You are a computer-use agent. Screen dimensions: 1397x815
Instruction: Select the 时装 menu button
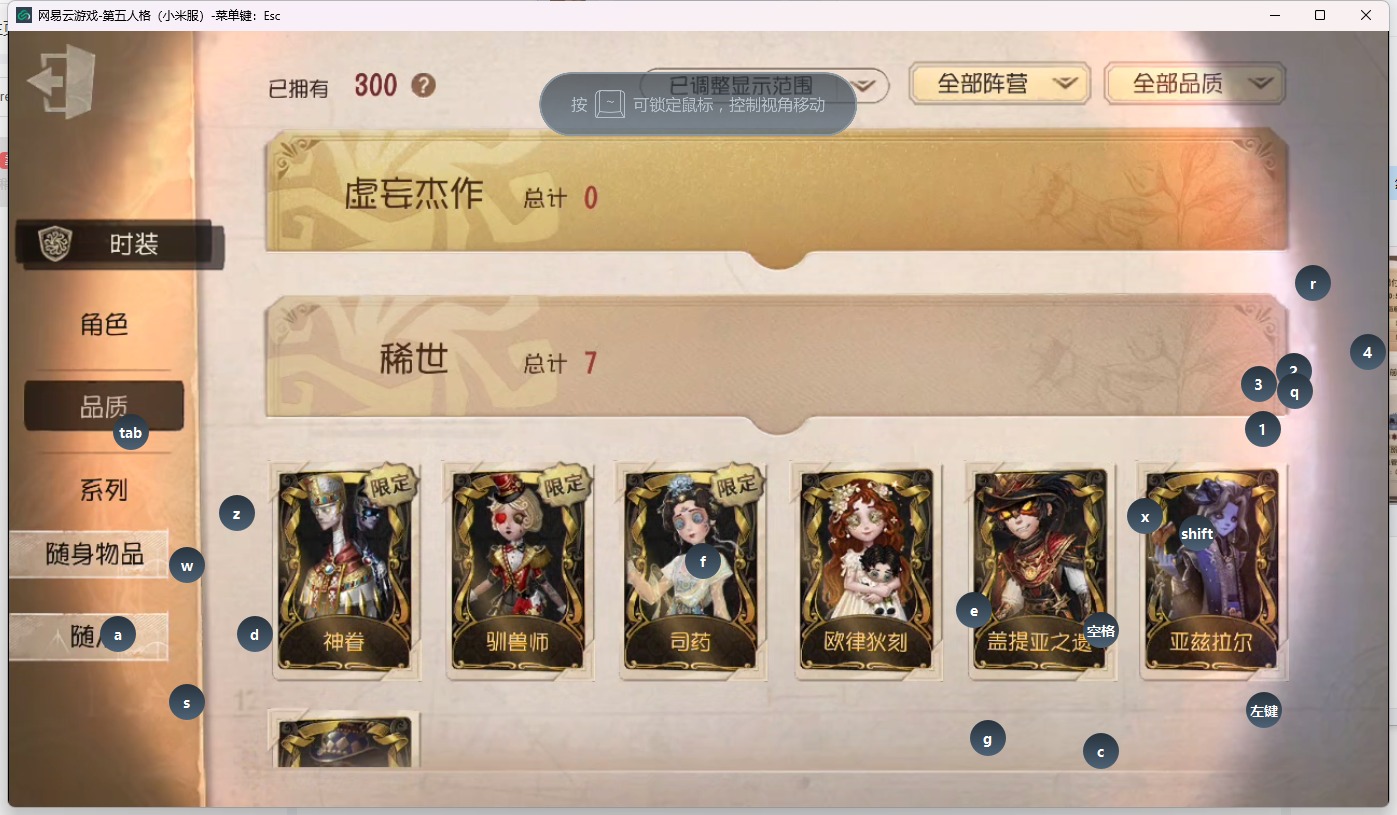[x=118, y=244]
